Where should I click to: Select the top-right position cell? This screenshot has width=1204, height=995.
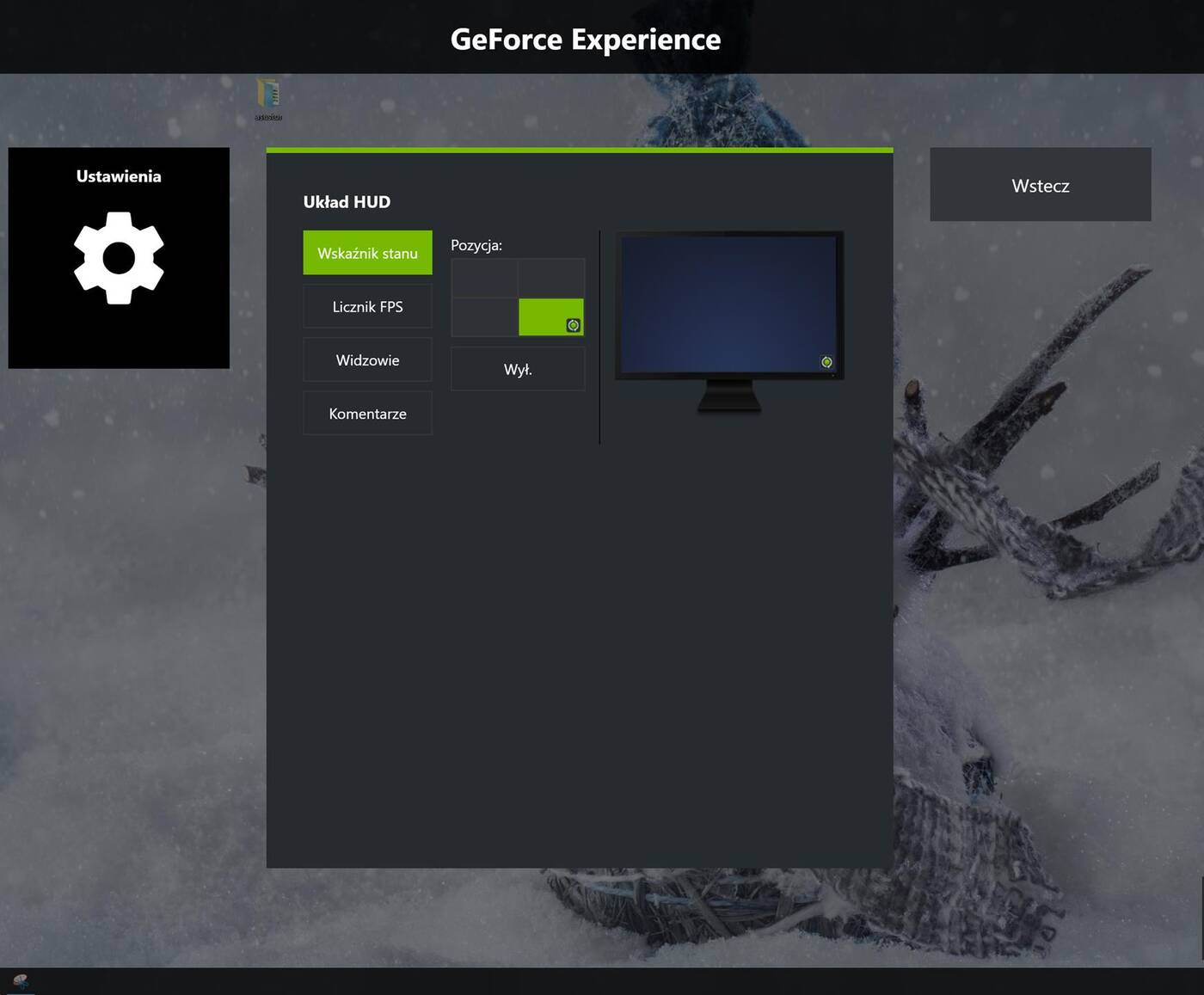551,278
